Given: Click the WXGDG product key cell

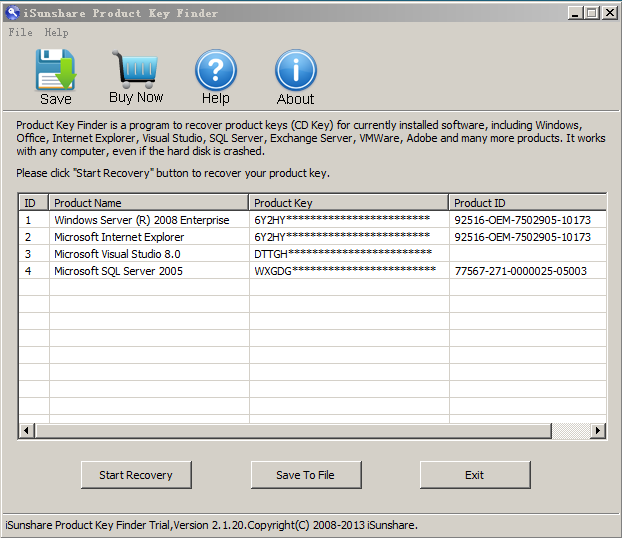Looking at the screenshot, I should point(349,271).
